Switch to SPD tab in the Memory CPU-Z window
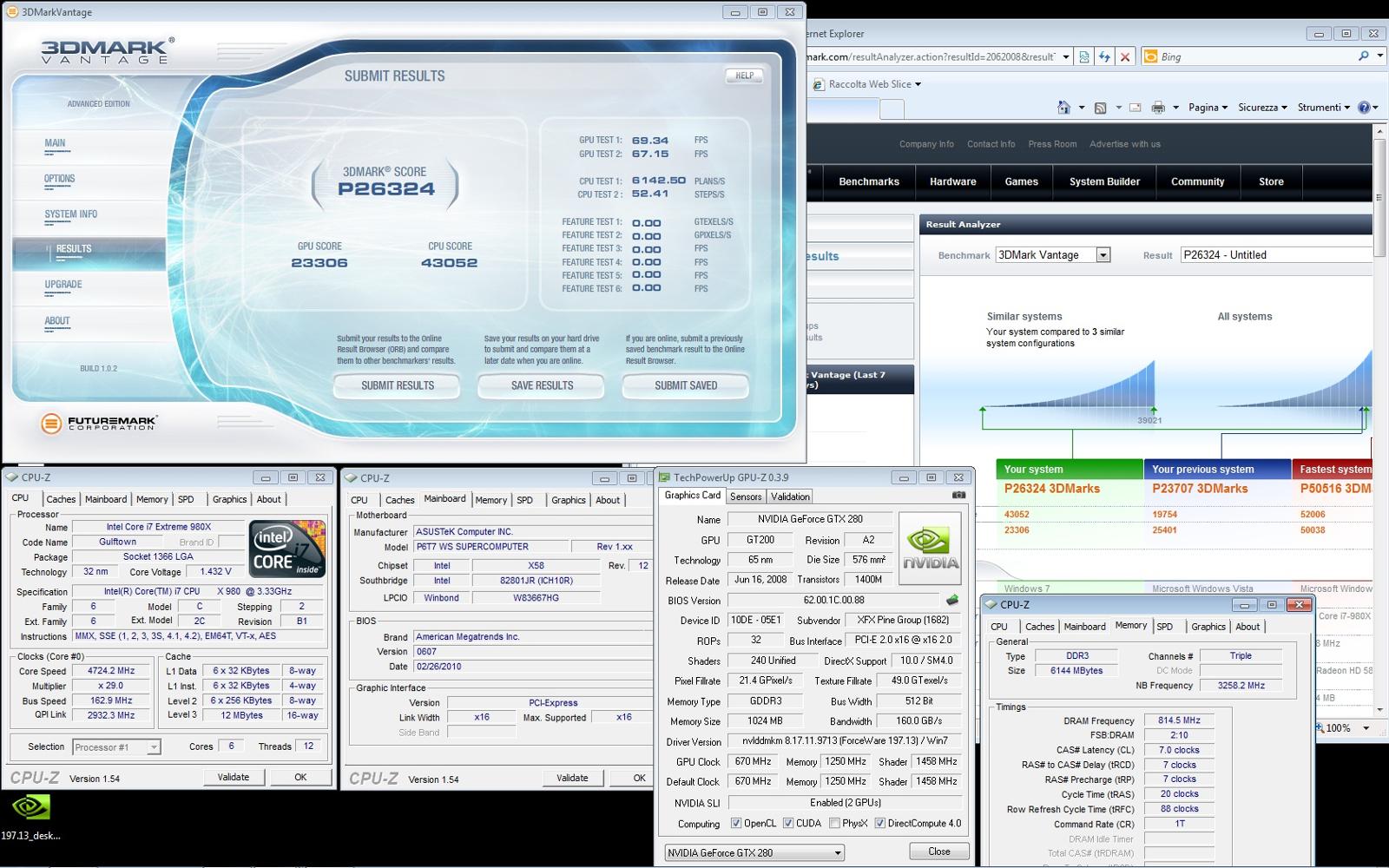The width and height of the screenshot is (1389, 868). (x=1165, y=627)
